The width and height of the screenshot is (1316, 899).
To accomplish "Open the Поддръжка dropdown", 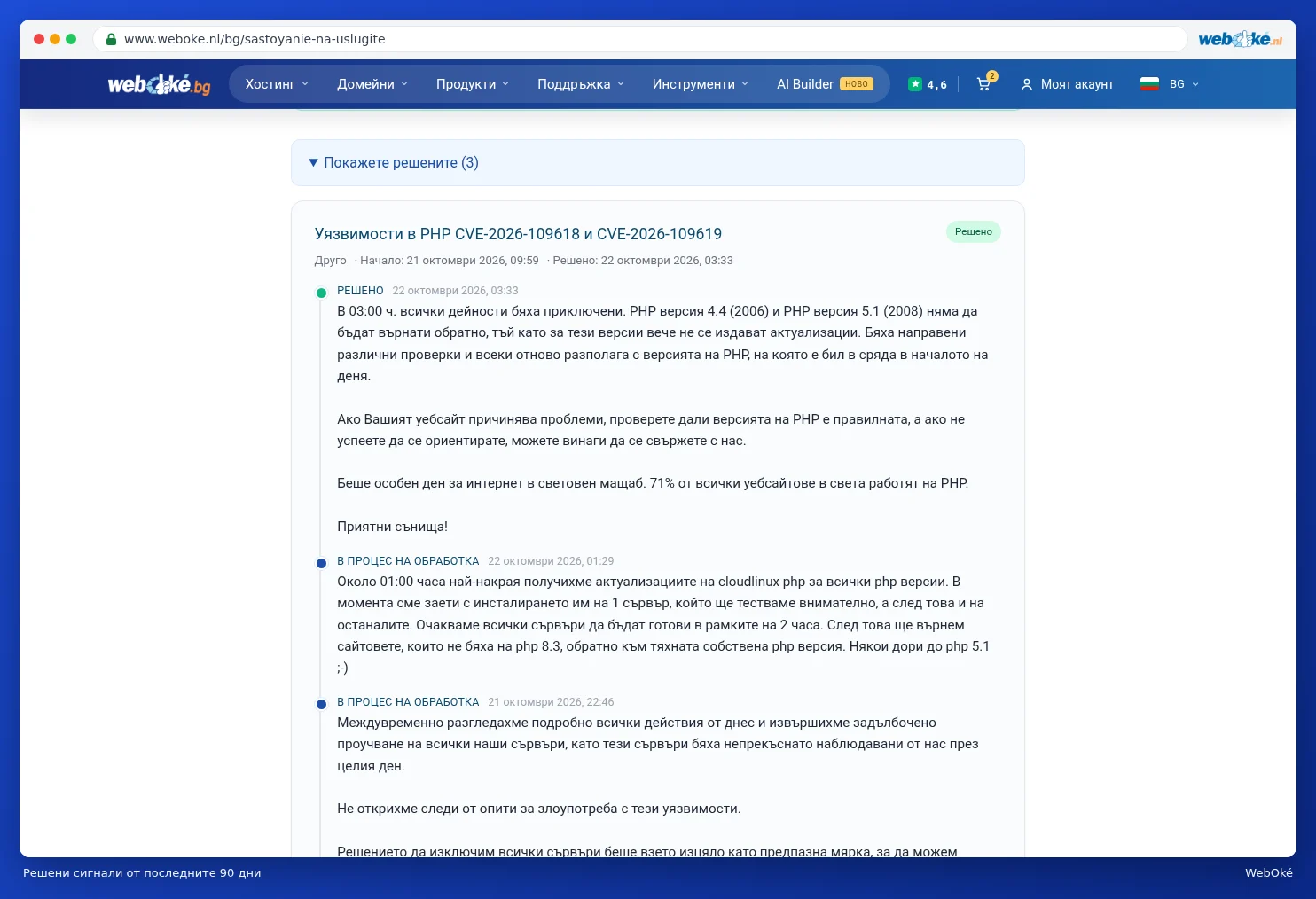I will 581,84.
